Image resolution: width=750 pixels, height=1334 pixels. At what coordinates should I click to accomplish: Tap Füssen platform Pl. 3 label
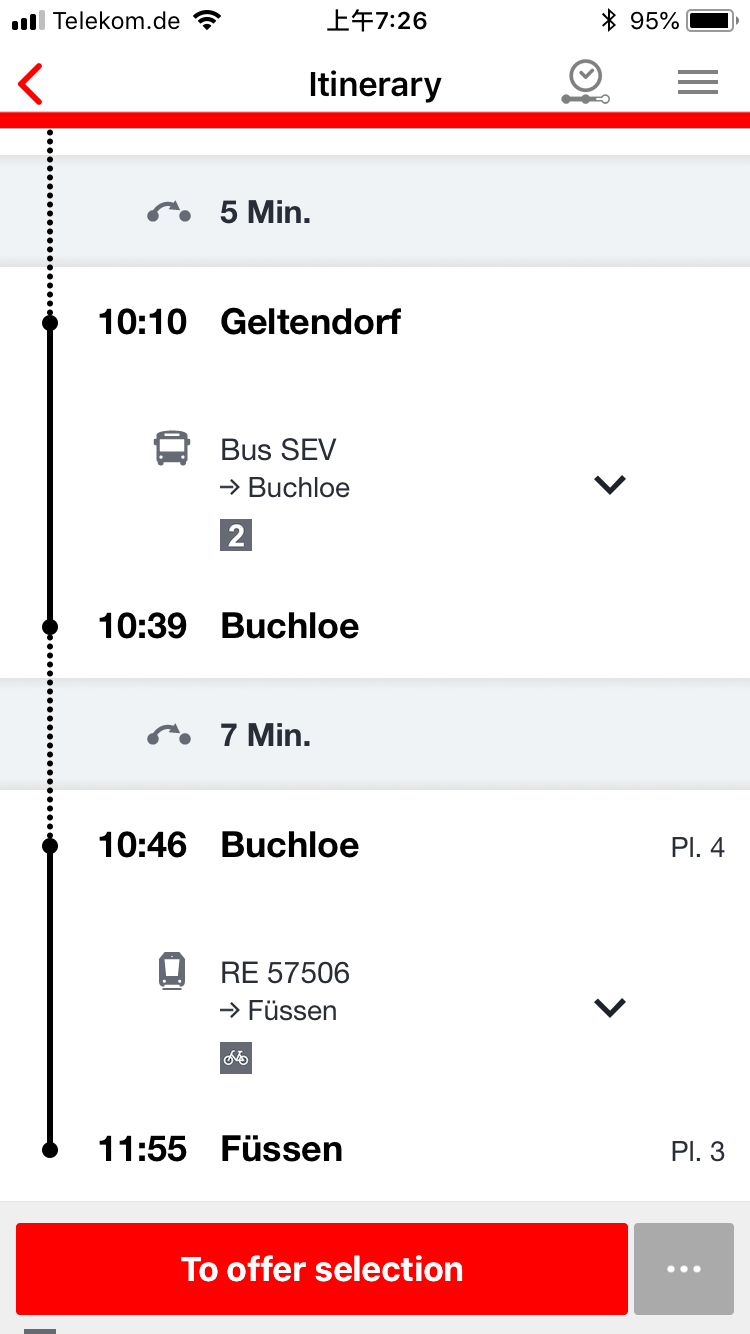[x=697, y=1151]
